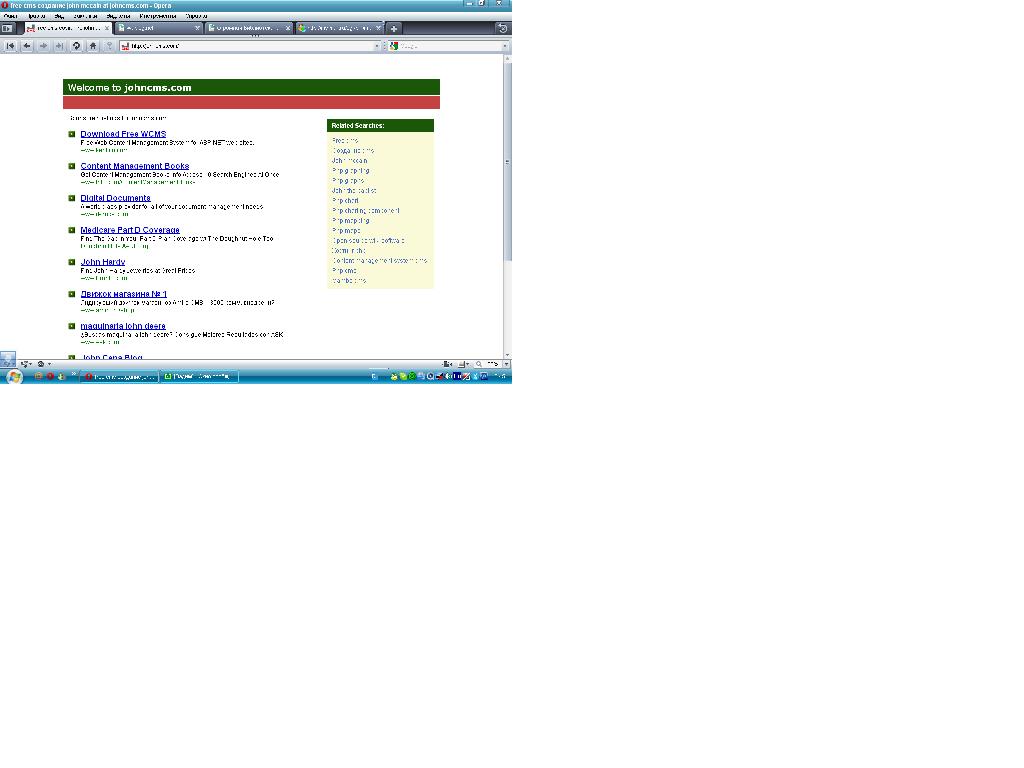Open the Справка menu
The image size is (1024, 768).
[x=197, y=16]
